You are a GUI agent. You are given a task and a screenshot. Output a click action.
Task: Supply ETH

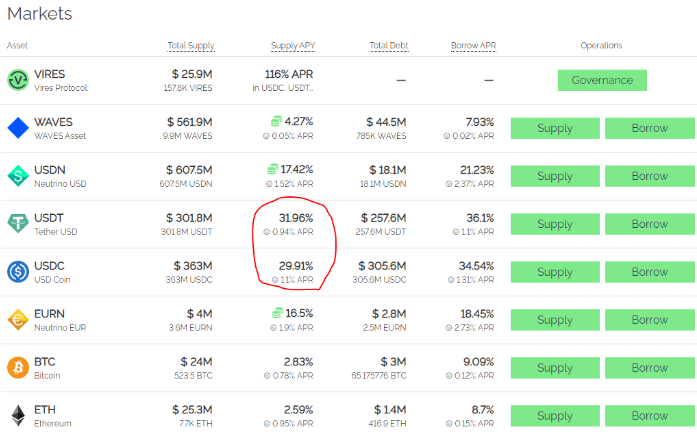[x=555, y=416]
